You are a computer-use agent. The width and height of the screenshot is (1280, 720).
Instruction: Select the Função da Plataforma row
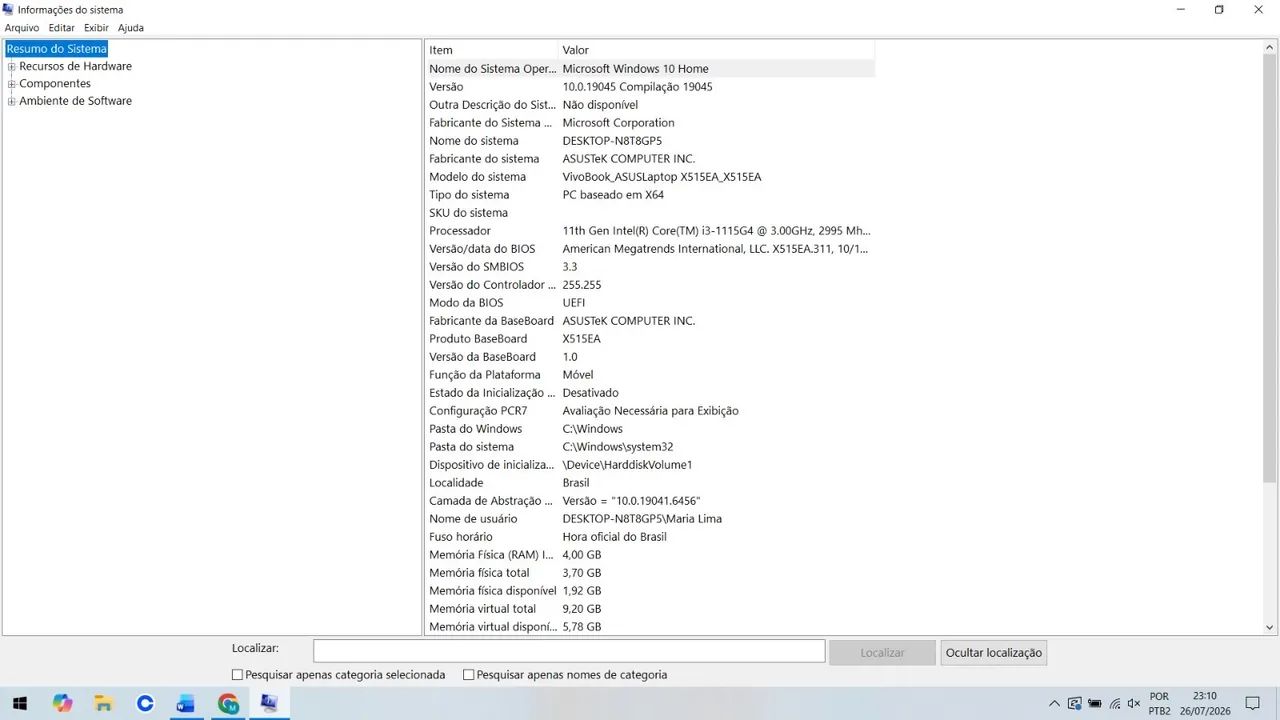(650, 375)
